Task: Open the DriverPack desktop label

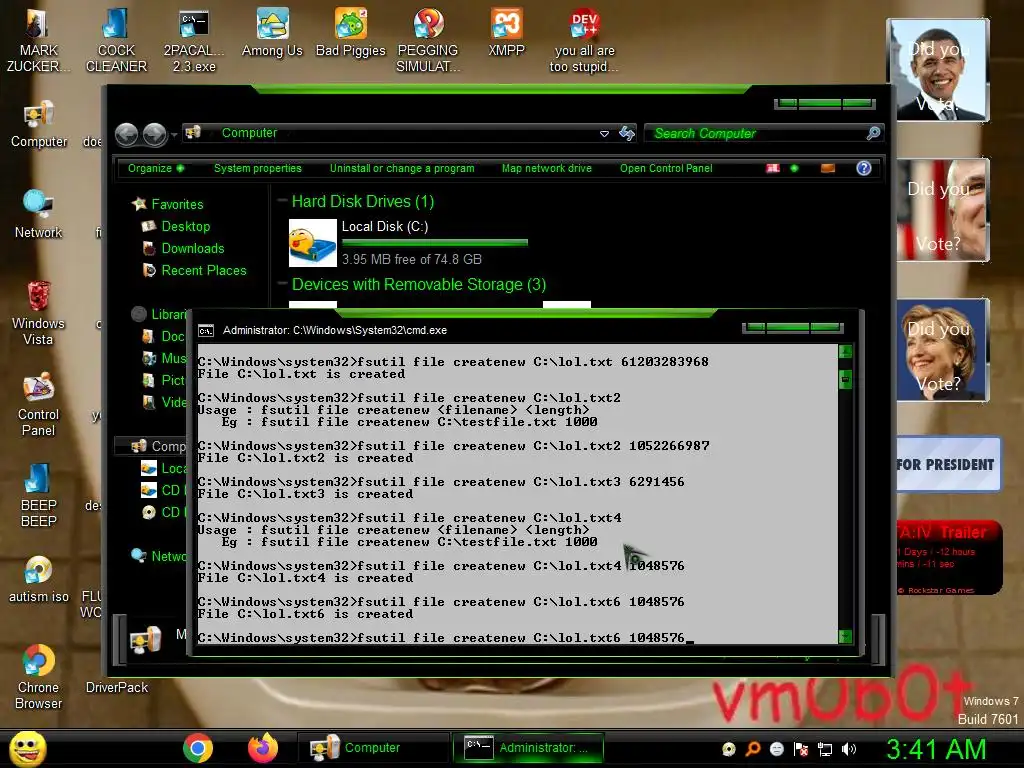Action: [117, 687]
